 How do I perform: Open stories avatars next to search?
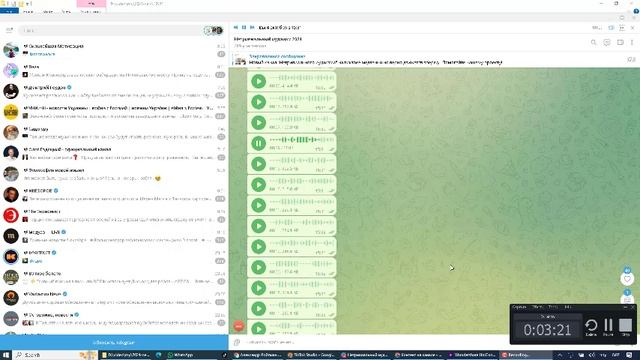[x=213, y=30]
